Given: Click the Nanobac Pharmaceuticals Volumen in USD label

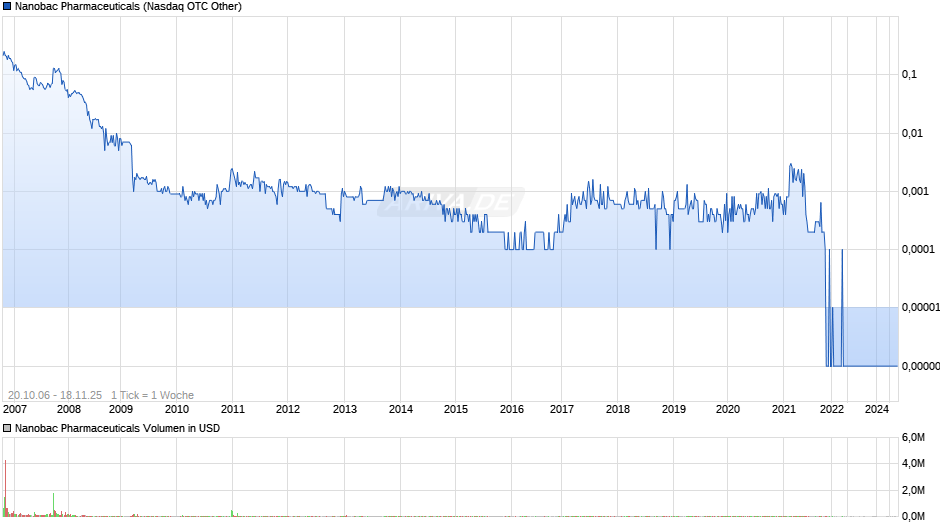Looking at the screenshot, I should coord(118,428).
